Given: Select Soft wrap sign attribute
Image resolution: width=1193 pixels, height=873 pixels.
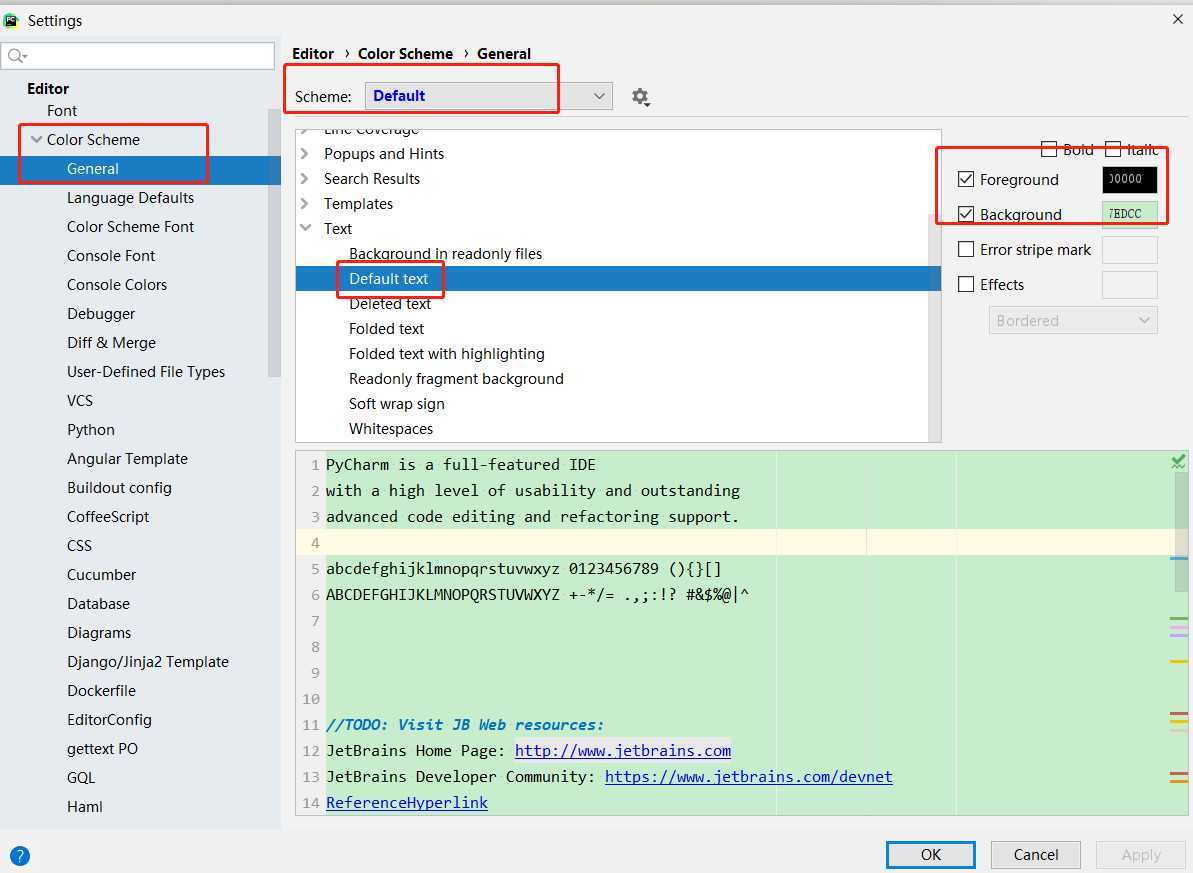Looking at the screenshot, I should (396, 404).
